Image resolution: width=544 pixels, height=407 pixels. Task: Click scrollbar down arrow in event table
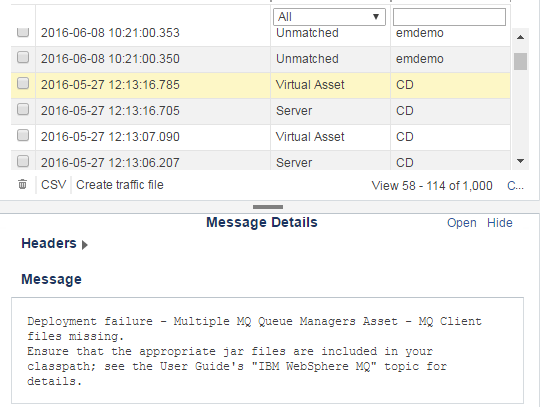click(x=520, y=161)
